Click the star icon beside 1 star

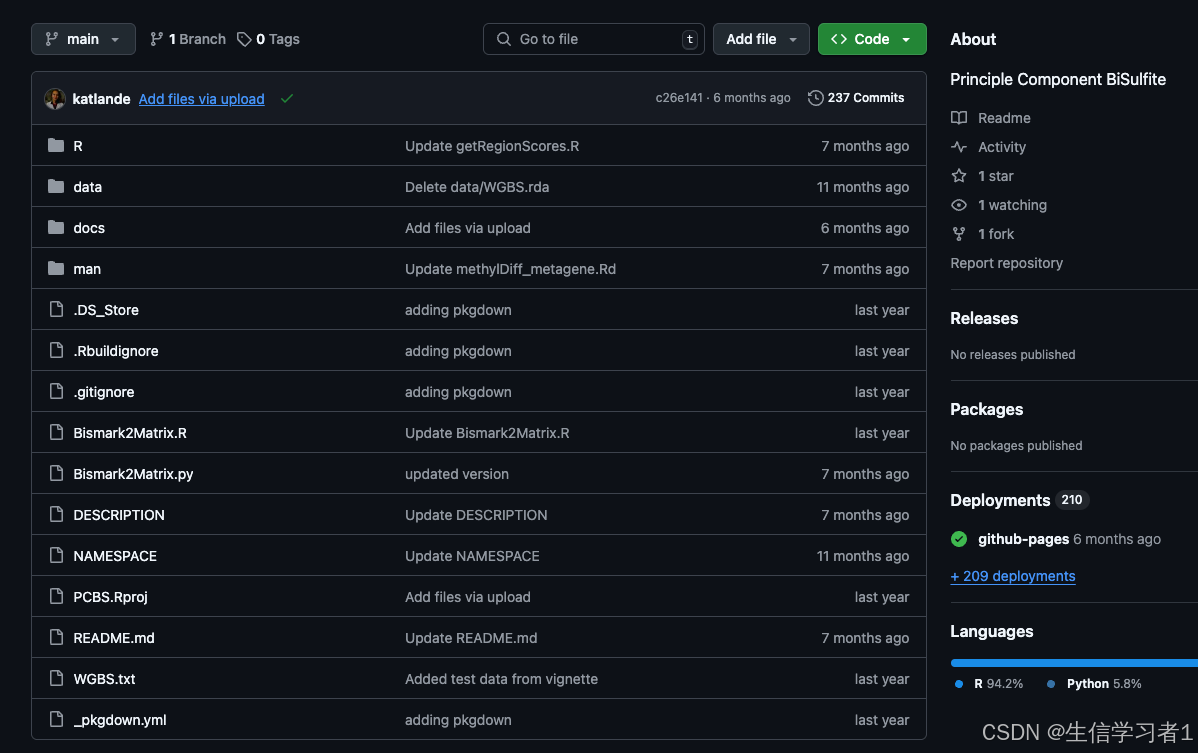959,176
